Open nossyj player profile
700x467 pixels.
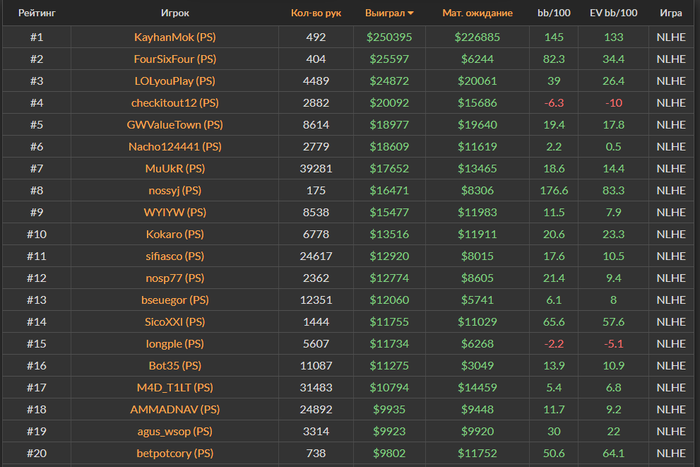[x=164, y=190]
